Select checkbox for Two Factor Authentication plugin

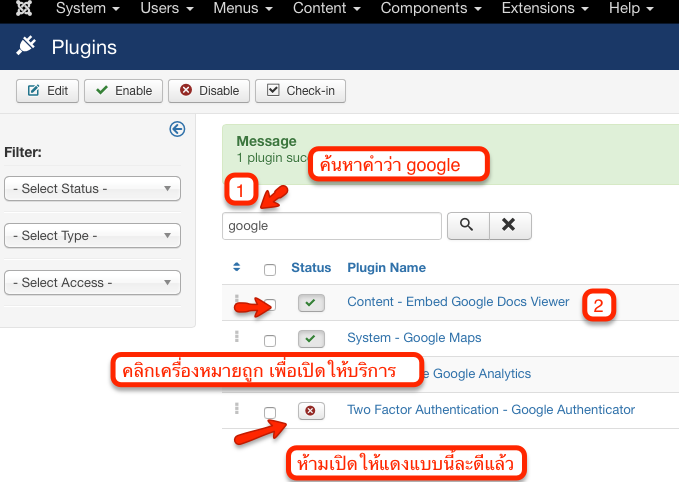coord(270,413)
